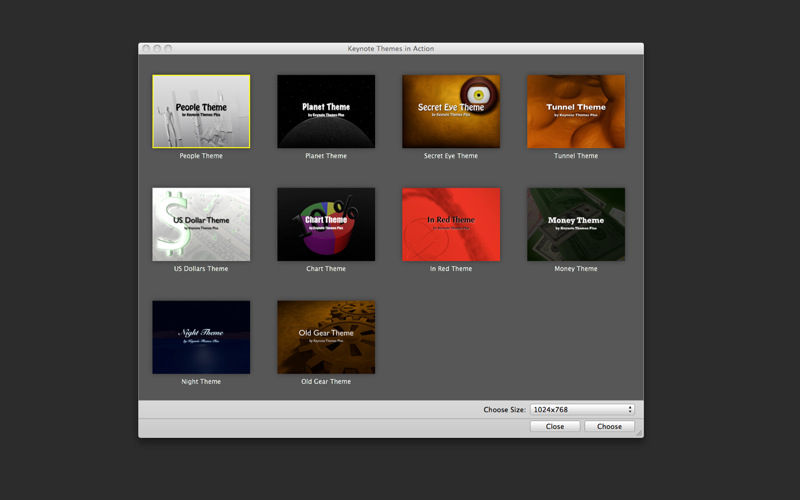Click the 'Tunnel Theme' caption label
800x500 pixels.
click(576, 156)
